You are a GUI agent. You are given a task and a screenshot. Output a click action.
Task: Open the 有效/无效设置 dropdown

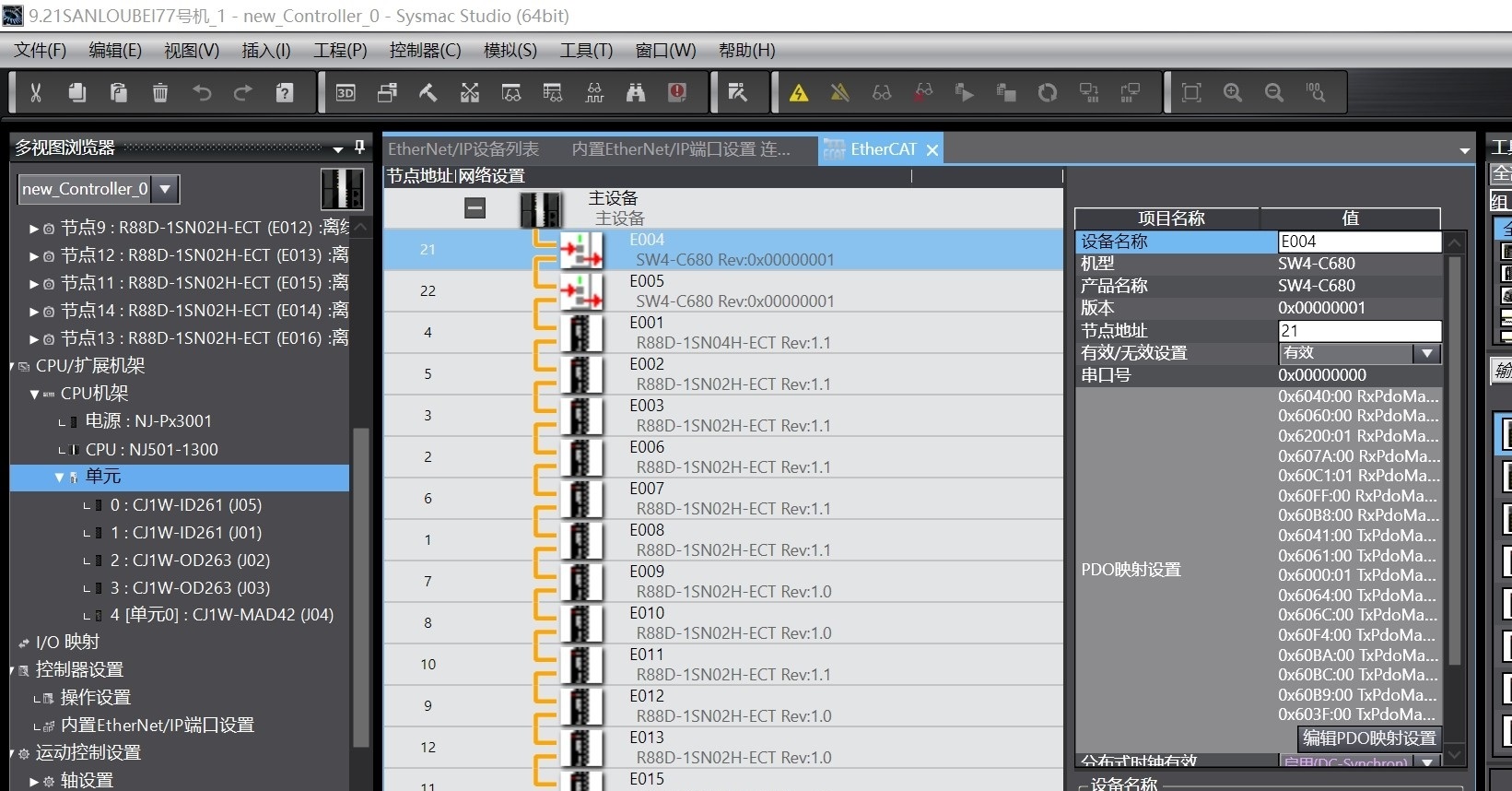tap(1427, 353)
